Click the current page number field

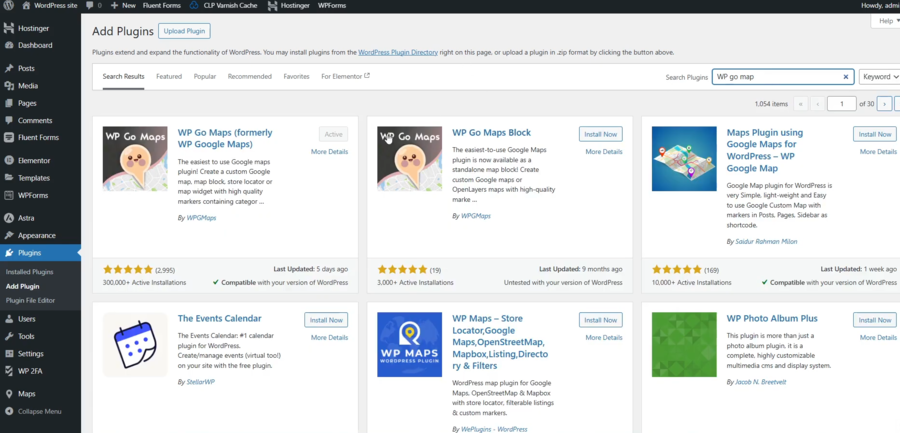click(841, 104)
